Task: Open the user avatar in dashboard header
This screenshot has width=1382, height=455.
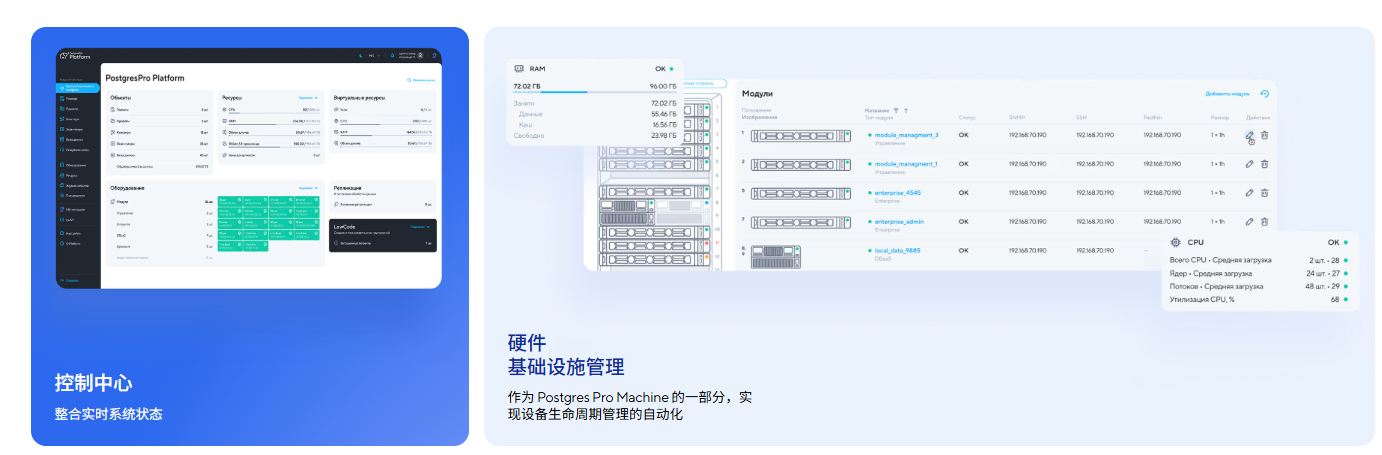Action: (421, 55)
